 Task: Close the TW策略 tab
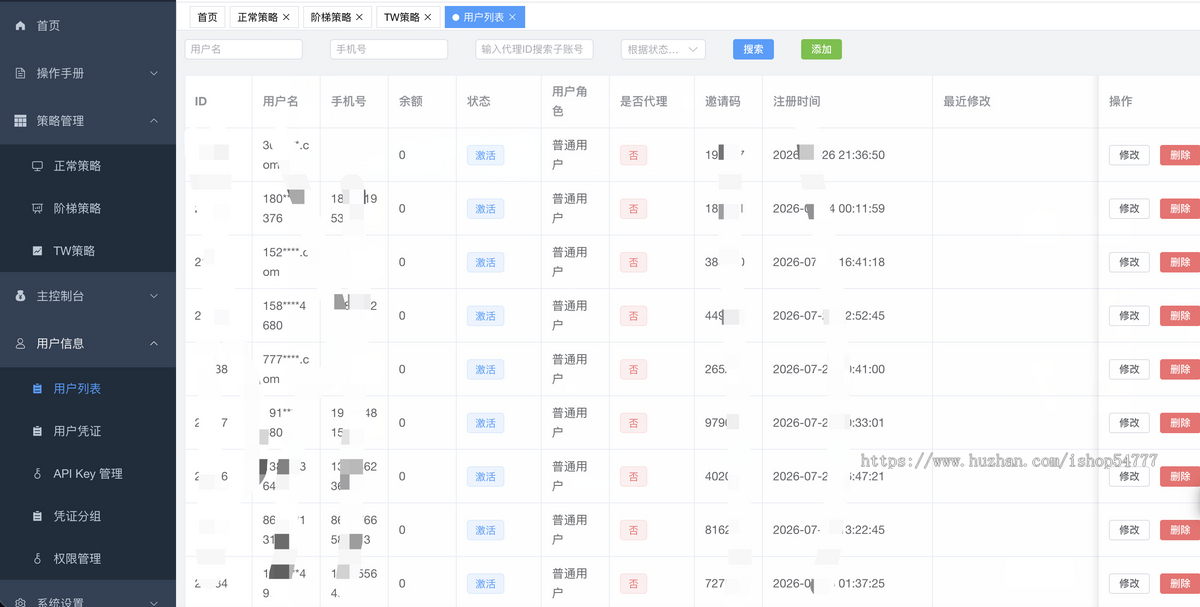click(x=428, y=17)
